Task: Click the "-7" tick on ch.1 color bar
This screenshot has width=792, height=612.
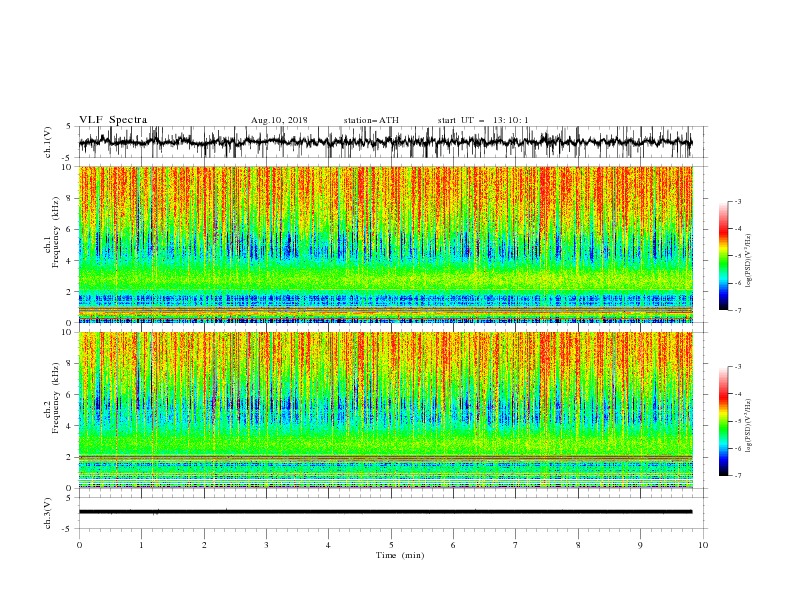Action: (x=737, y=310)
